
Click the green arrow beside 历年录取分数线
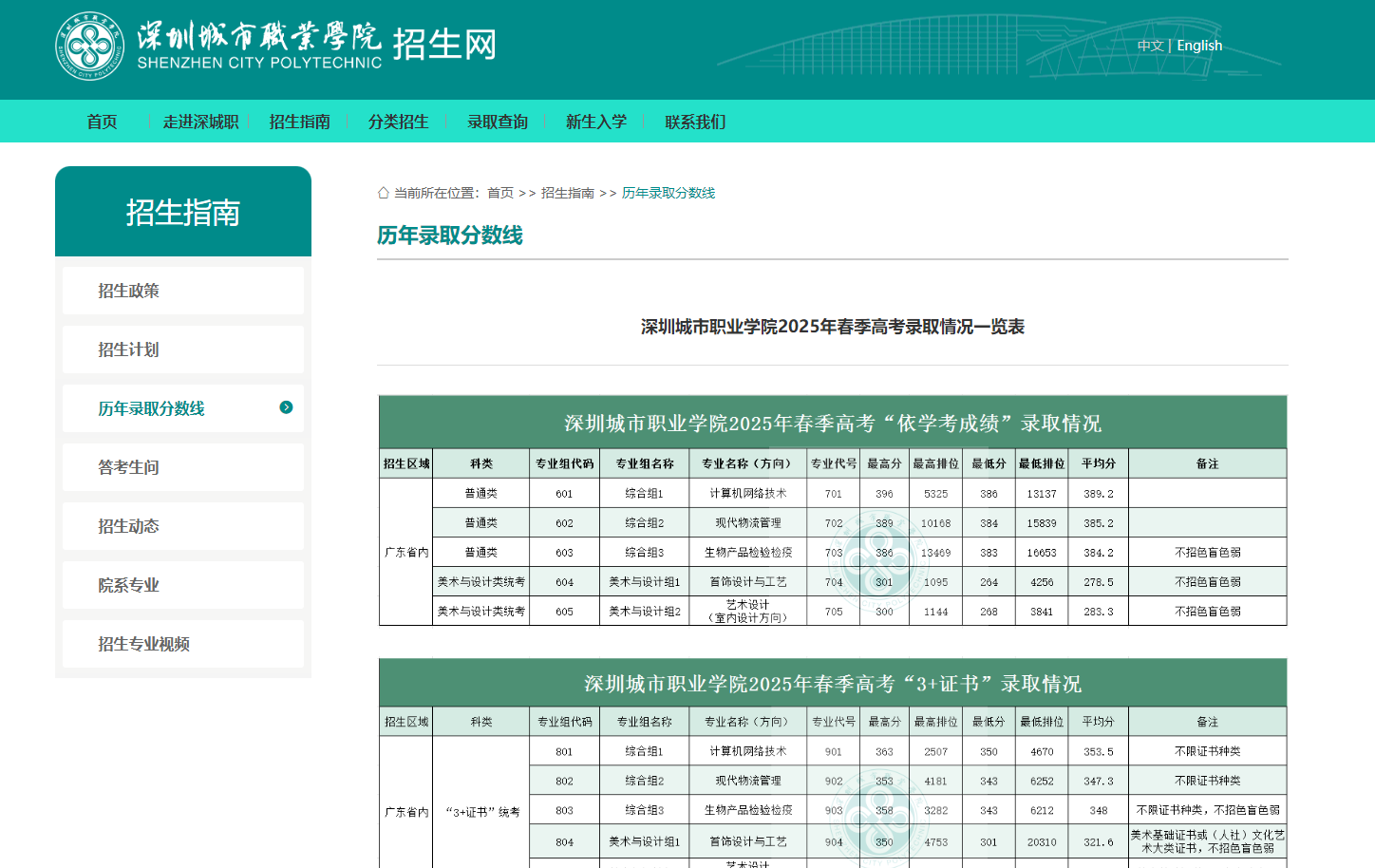pos(286,407)
